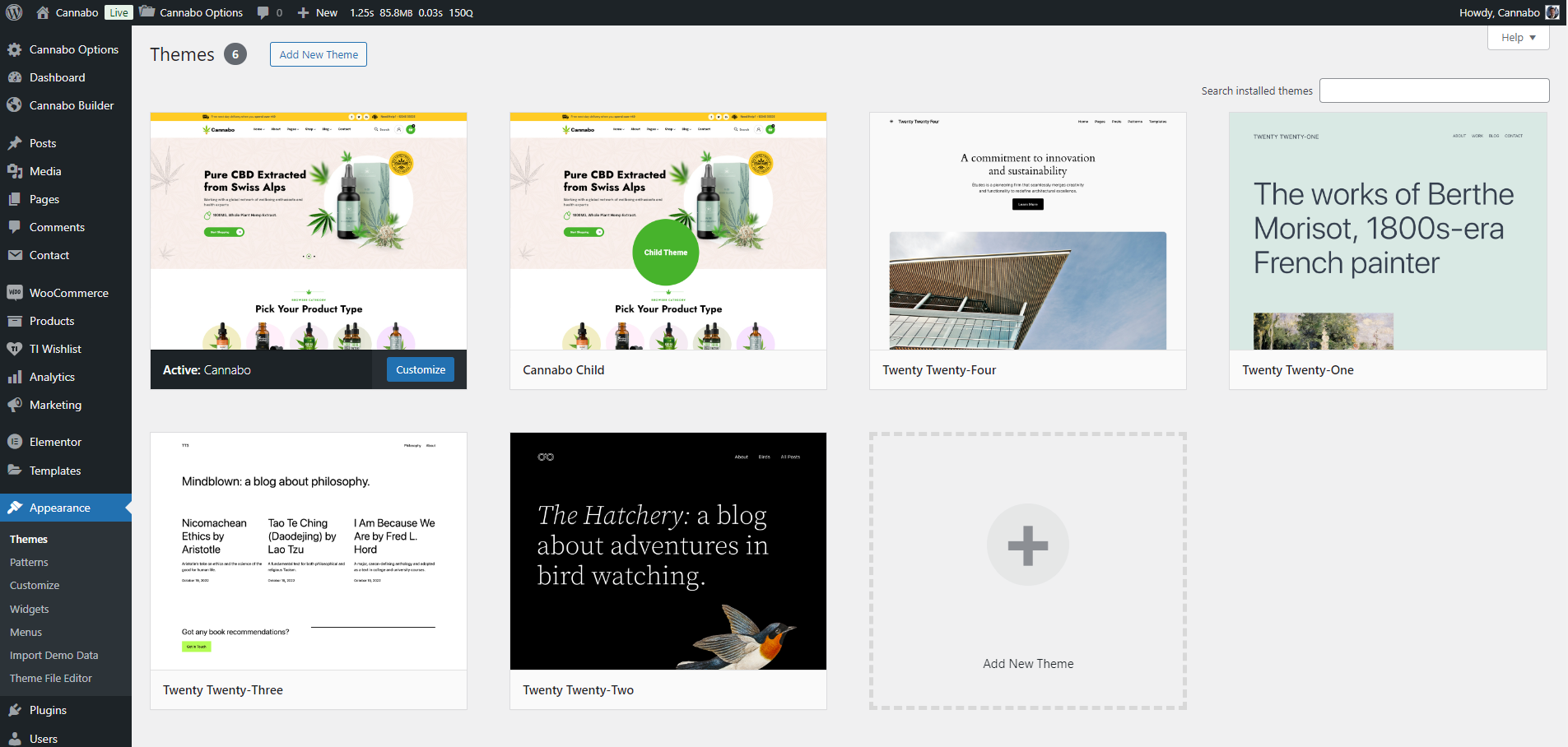Viewport: 1568px width, 747px height.
Task: Click the Analytics bar chart icon
Action: 15,377
